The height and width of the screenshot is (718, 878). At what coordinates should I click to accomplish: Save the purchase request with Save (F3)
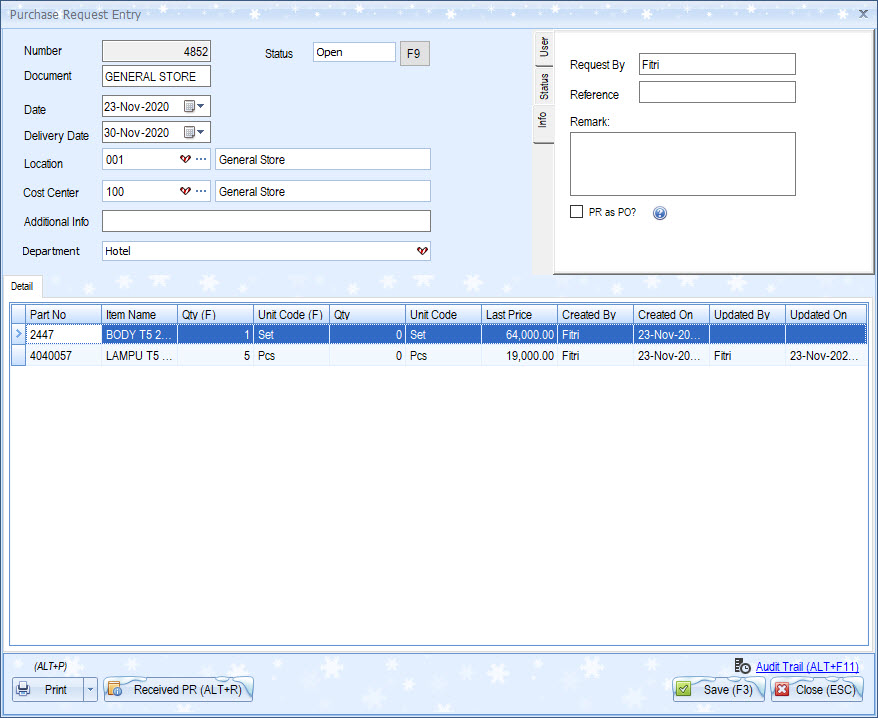[718, 689]
